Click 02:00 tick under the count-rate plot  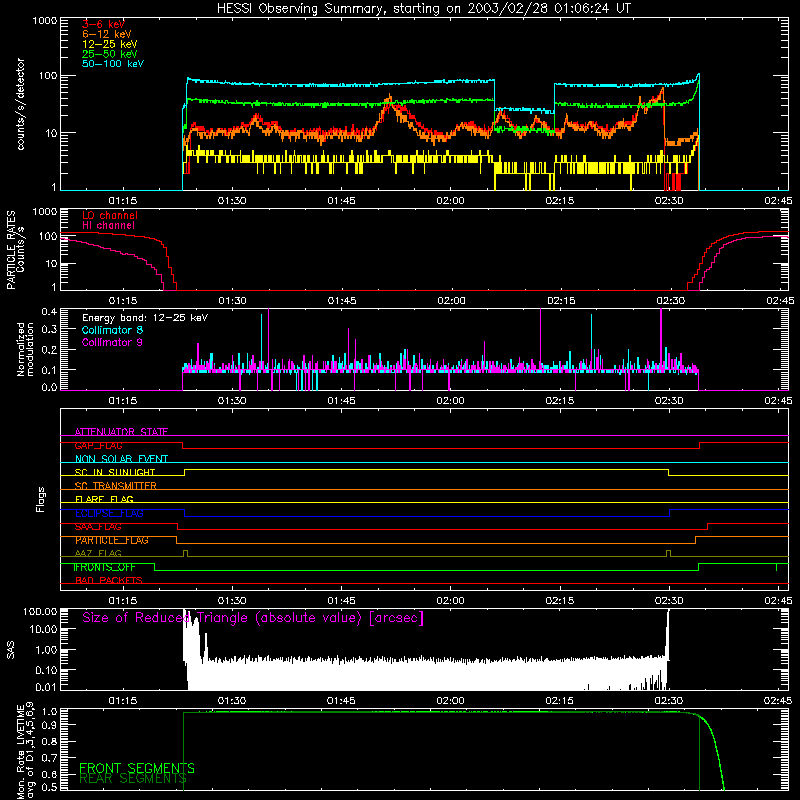pyautogui.click(x=451, y=201)
